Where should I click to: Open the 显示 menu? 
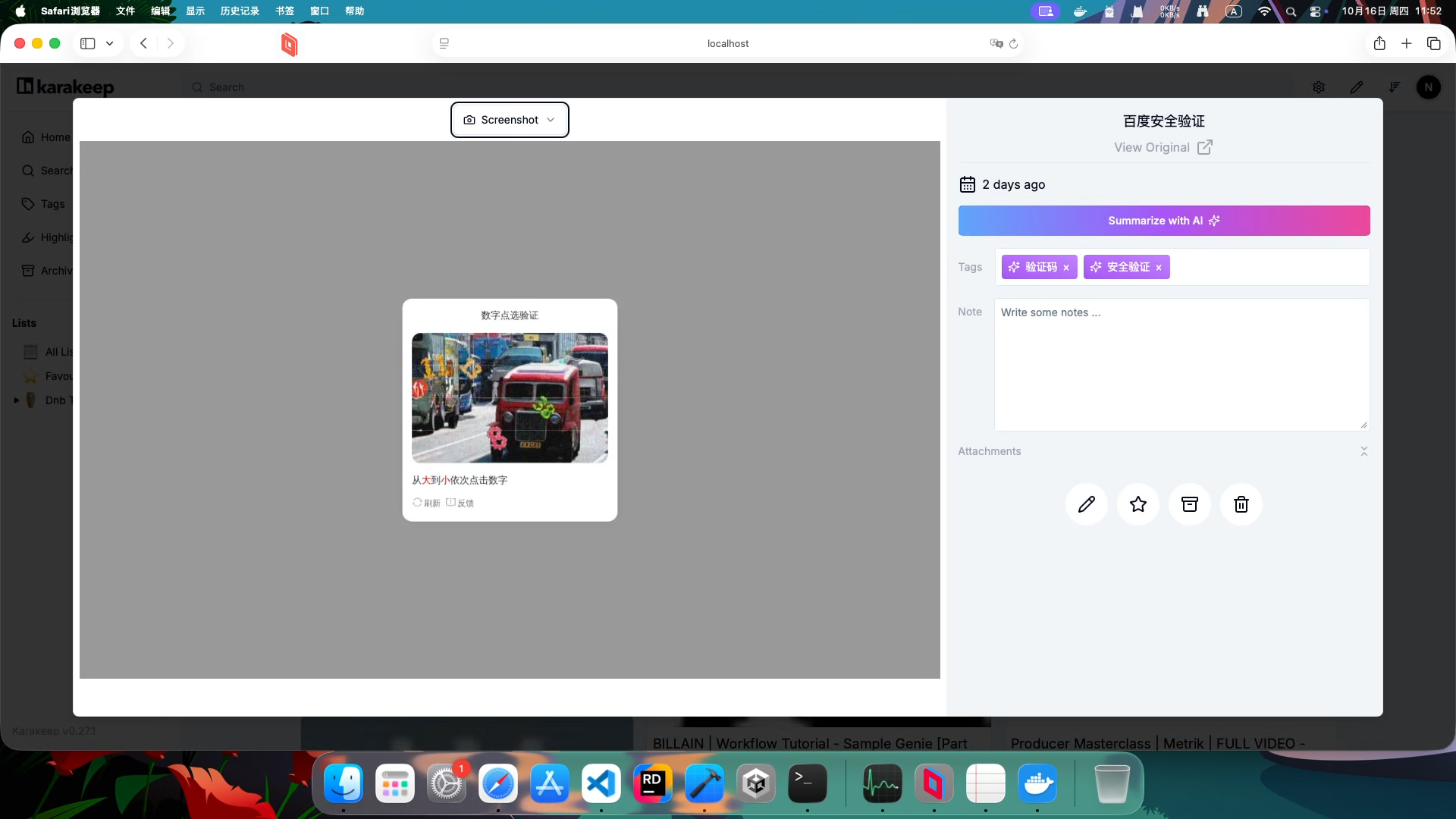[195, 11]
